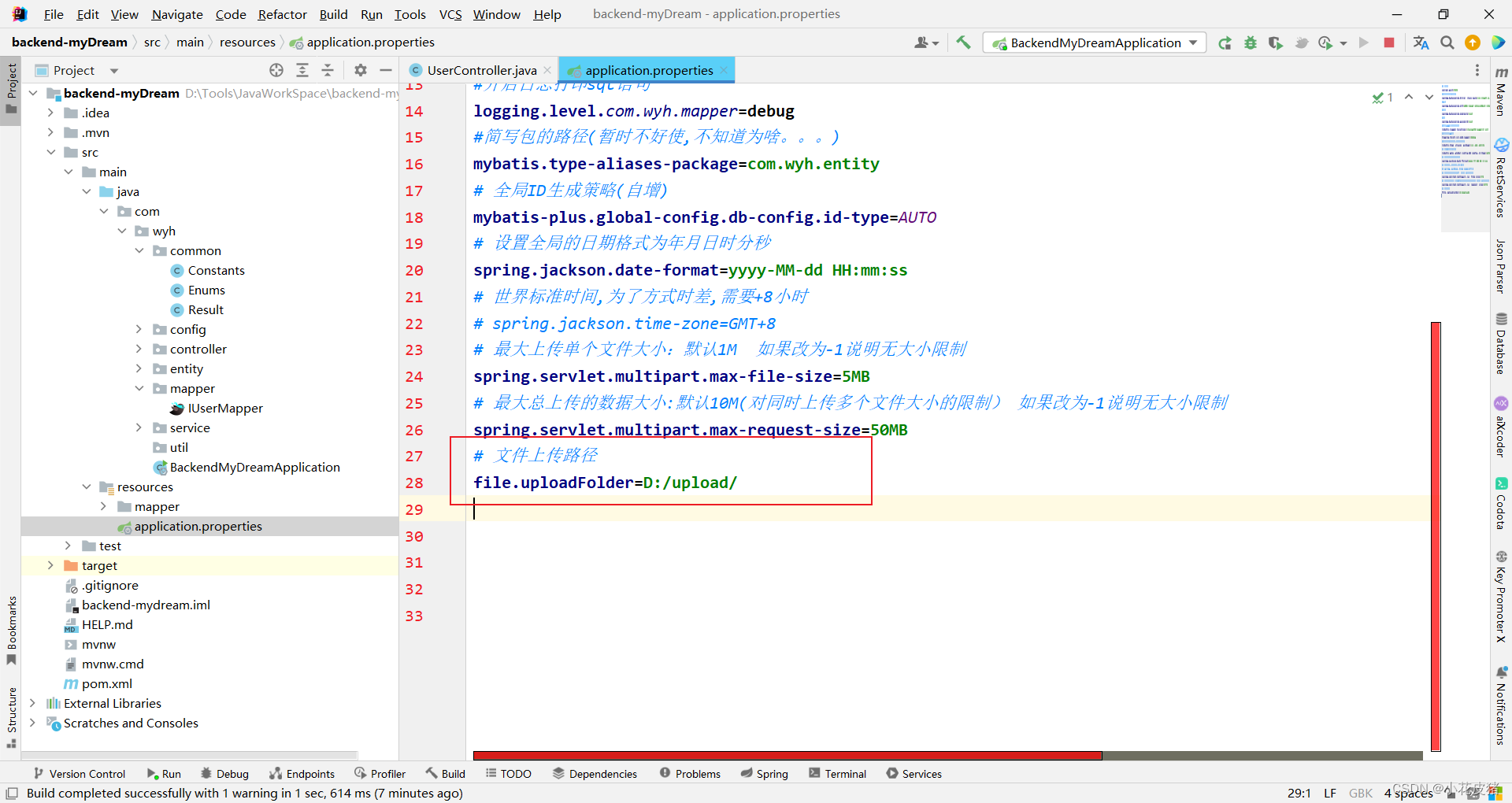Image resolution: width=1512 pixels, height=803 pixels.
Task: Click the editor horizontal scrollbar
Action: (787, 756)
